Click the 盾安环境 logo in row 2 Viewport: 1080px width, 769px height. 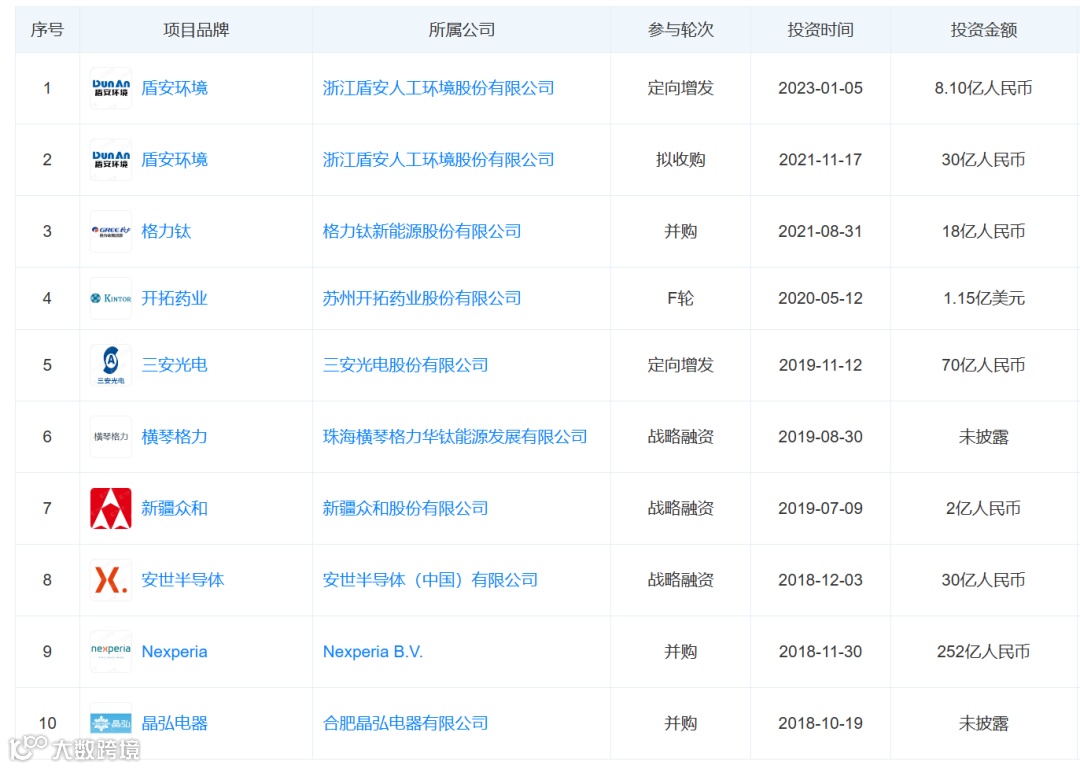pyautogui.click(x=110, y=160)
